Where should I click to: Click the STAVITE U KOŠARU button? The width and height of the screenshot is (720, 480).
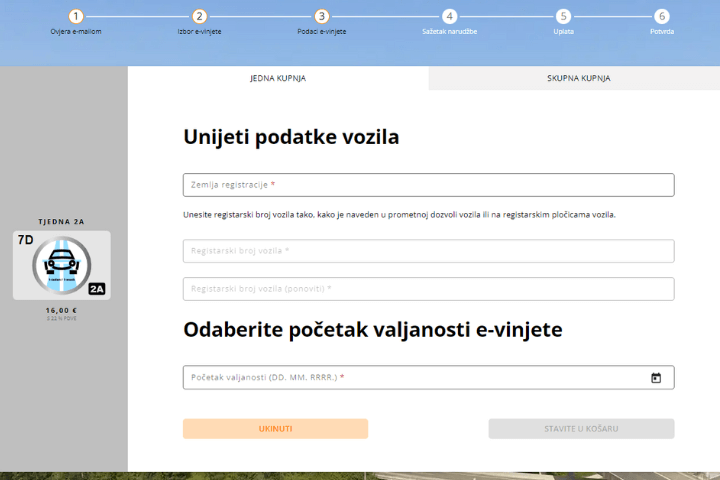[x=581, y=429]
